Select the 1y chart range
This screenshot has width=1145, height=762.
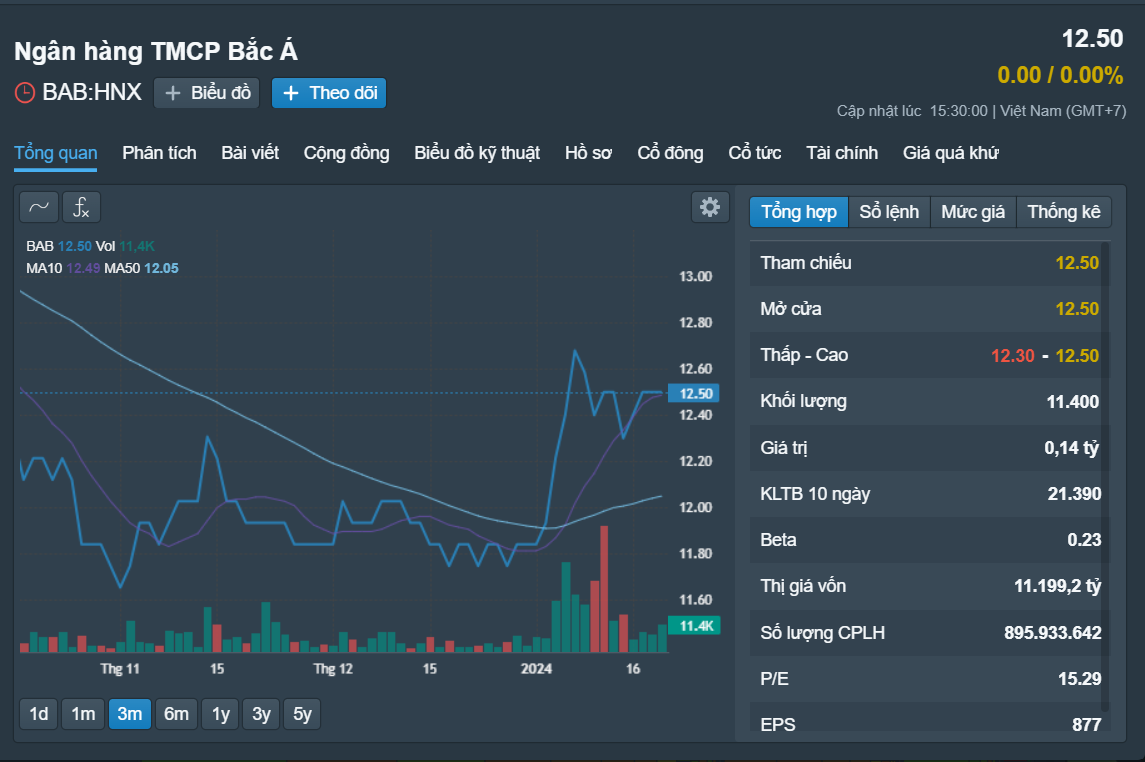221,714
